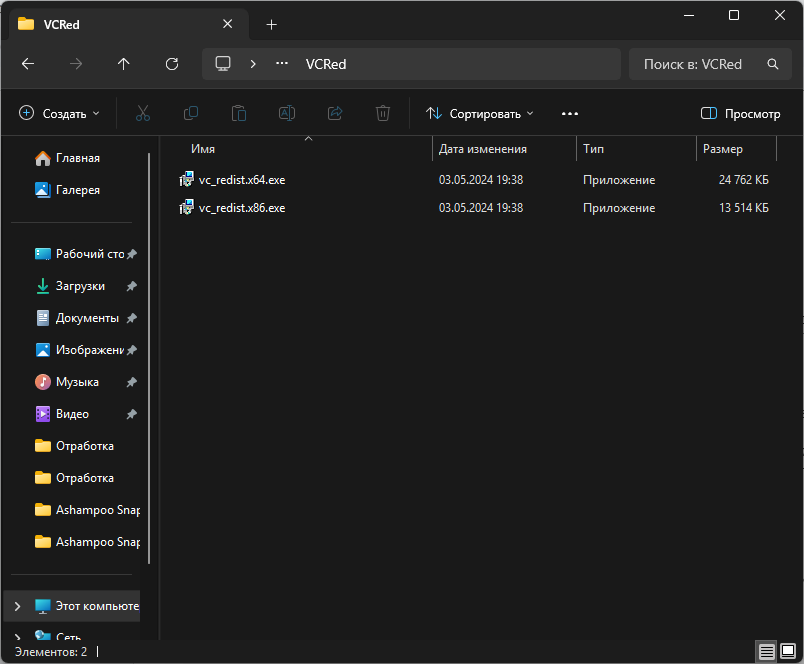Sort files by Размер column header

click(723, 149)
